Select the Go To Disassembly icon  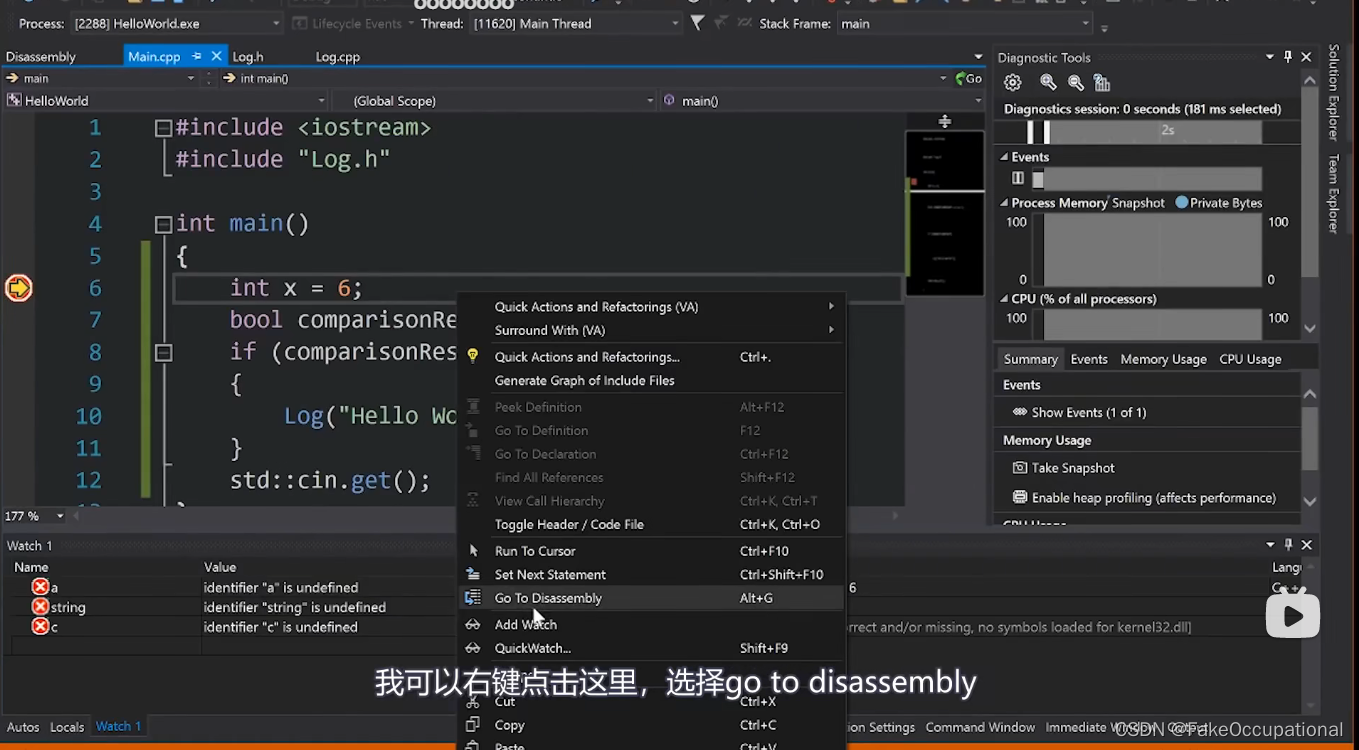pos(473,598)
